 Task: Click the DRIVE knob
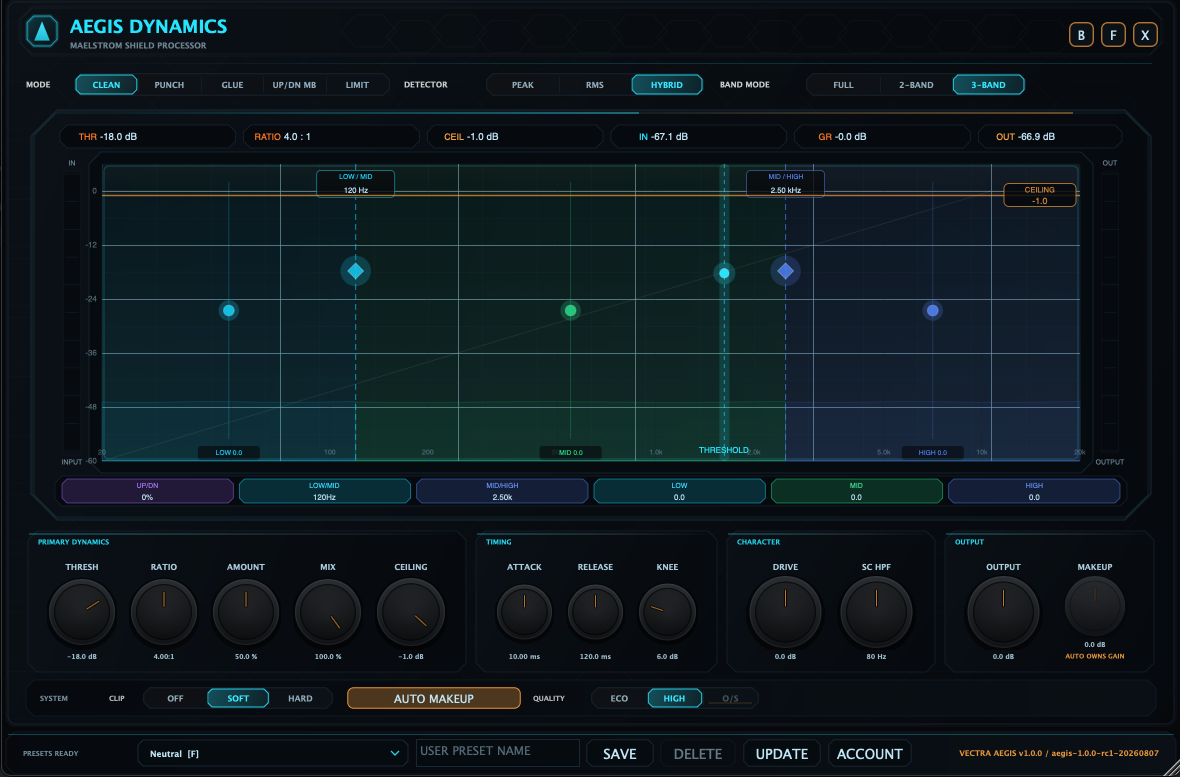(x=785, y=612)
